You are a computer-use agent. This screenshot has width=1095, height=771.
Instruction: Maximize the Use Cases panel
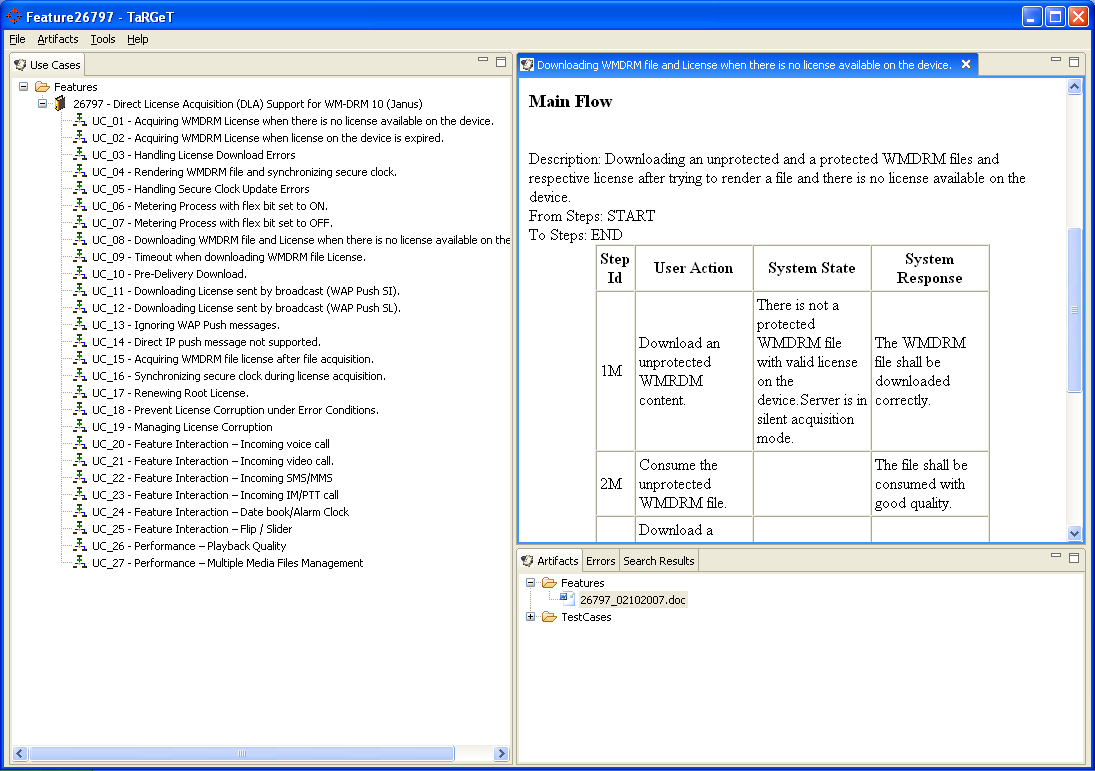click(501, 61)
